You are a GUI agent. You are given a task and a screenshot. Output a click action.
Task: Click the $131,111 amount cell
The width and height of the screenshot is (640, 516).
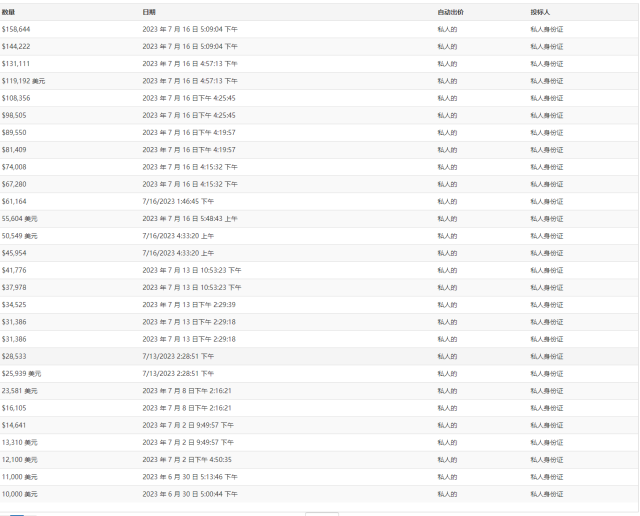pos(16,63)
